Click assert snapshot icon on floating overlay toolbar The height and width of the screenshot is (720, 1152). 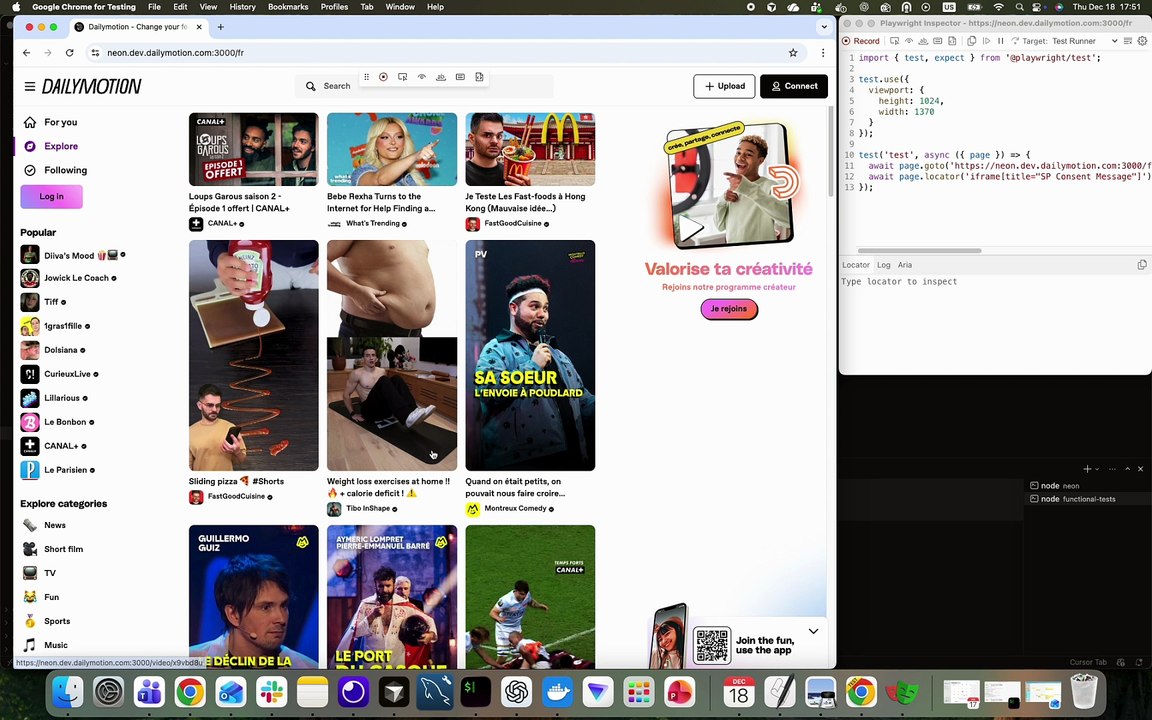coord(479,77)
